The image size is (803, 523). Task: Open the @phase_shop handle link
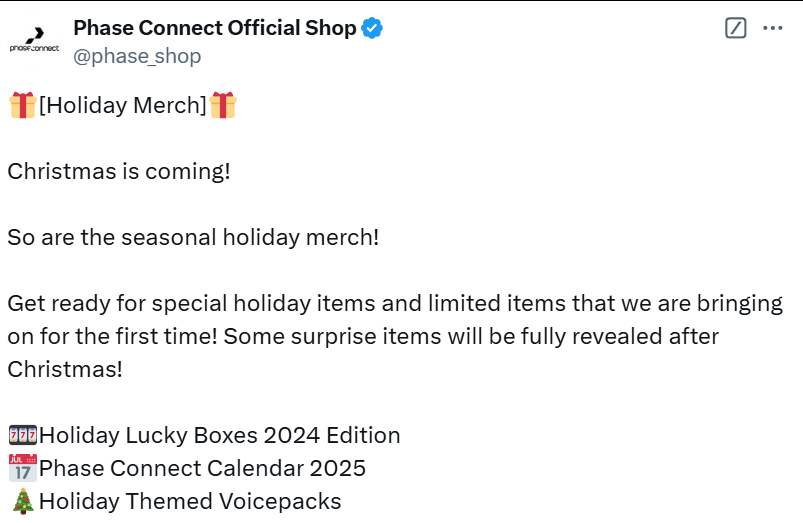(137, 56)
